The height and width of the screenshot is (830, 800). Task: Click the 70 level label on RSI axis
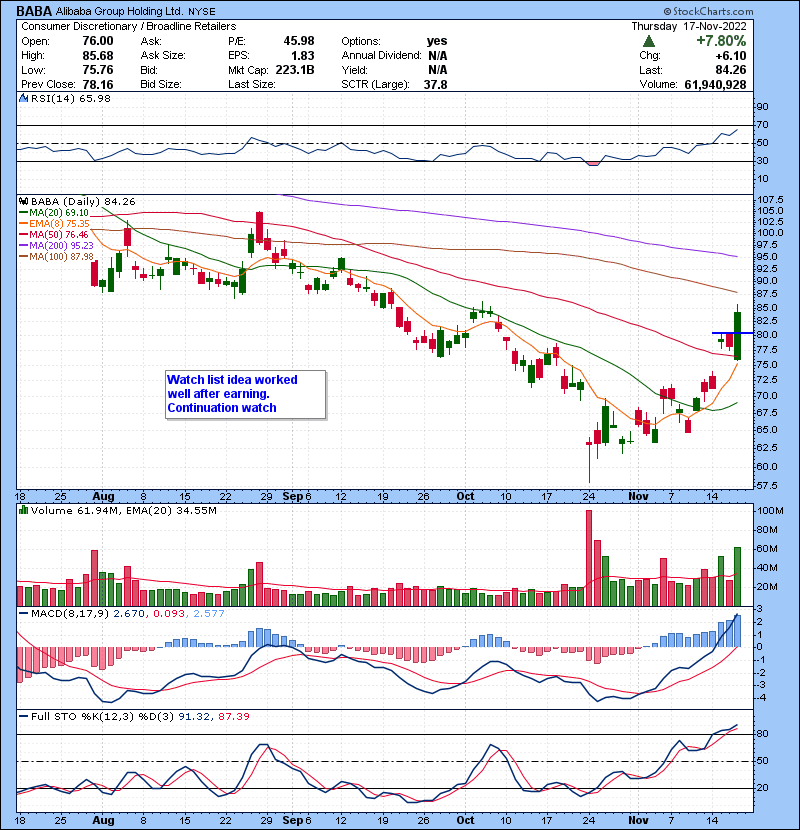(x=762, y=125)
